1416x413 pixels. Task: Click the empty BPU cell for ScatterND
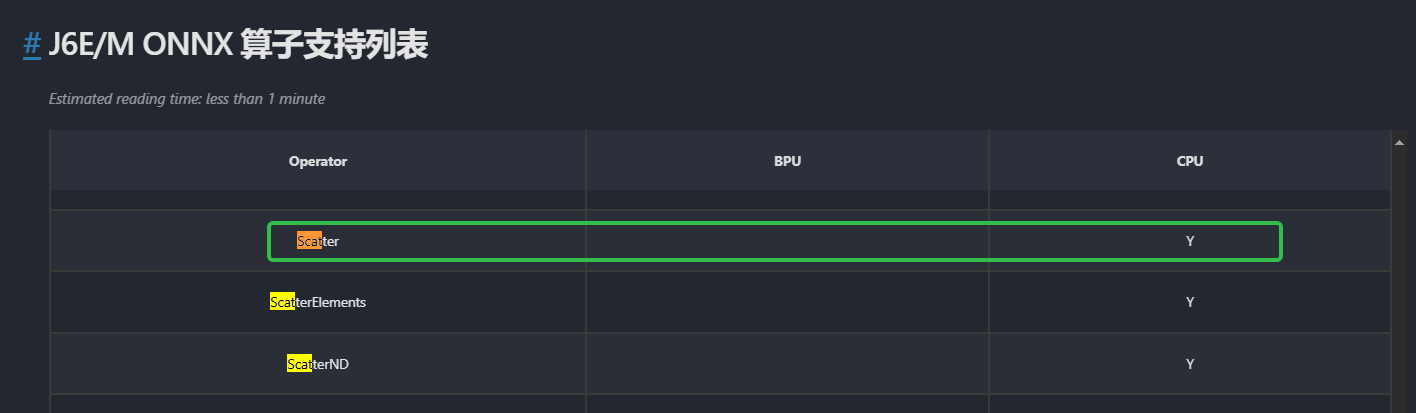click(x=787, y=364)
